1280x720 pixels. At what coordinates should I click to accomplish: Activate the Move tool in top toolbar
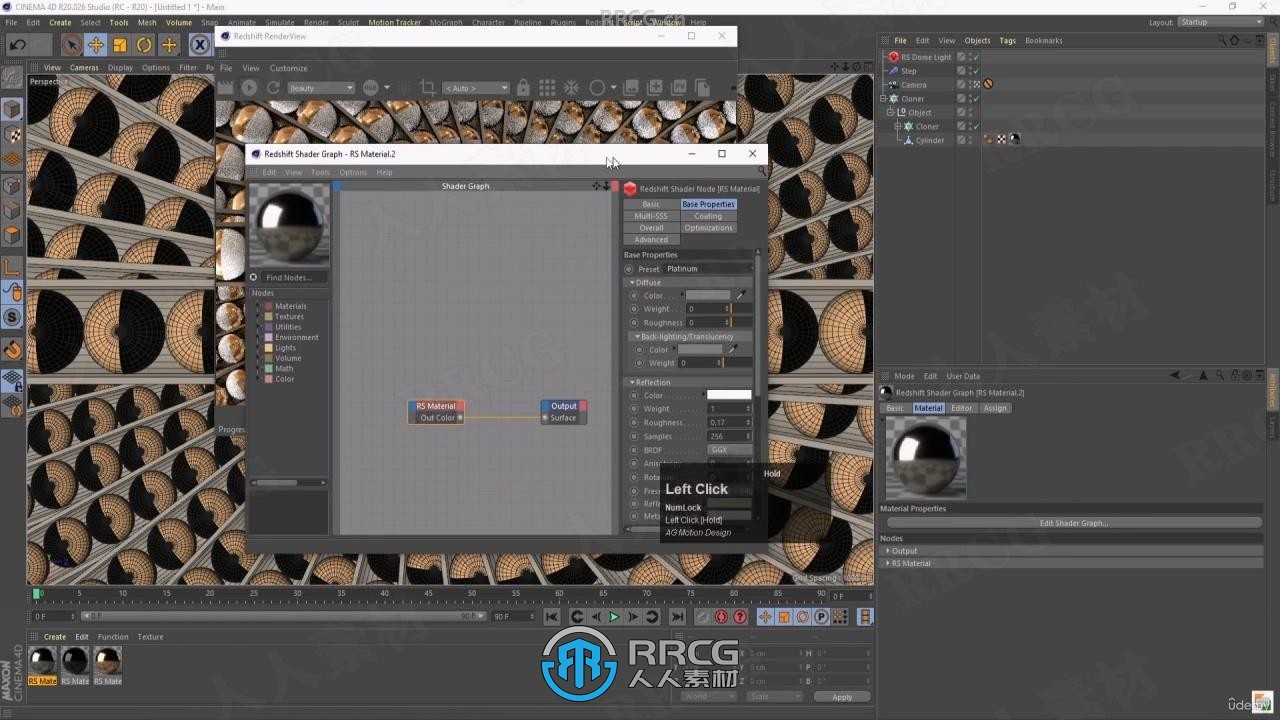(96, 45)
